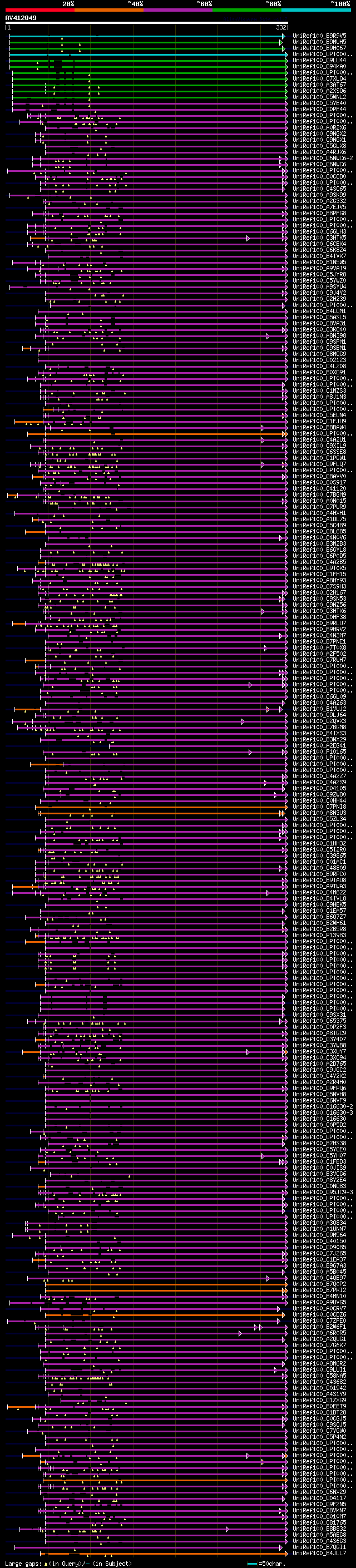This screenshot has height=1568, width=356.
Task: Open hit UniRef100_Q1EA57
Action: (319, 910)
